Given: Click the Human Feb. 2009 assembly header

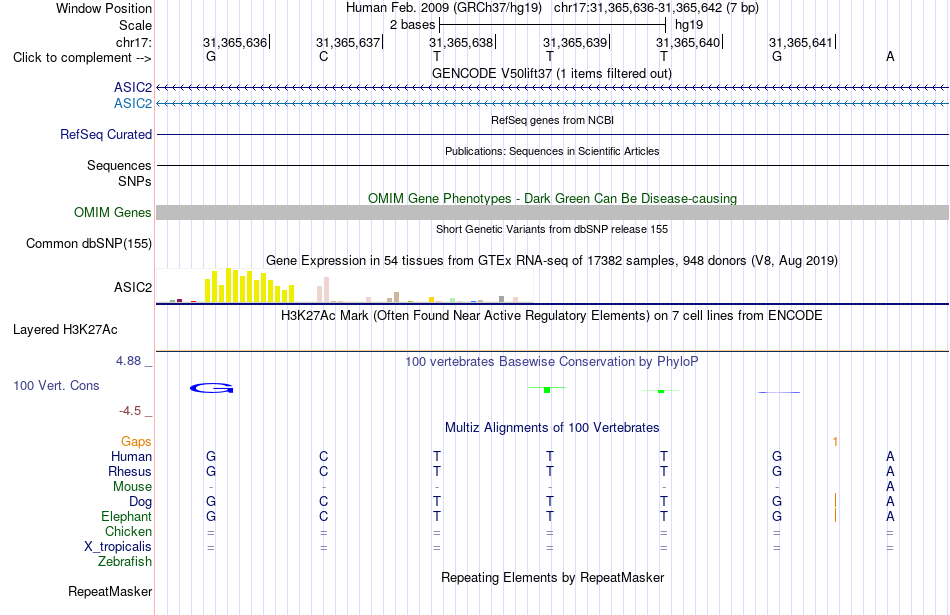Looking at the screenshot, I should click(552, 8).
